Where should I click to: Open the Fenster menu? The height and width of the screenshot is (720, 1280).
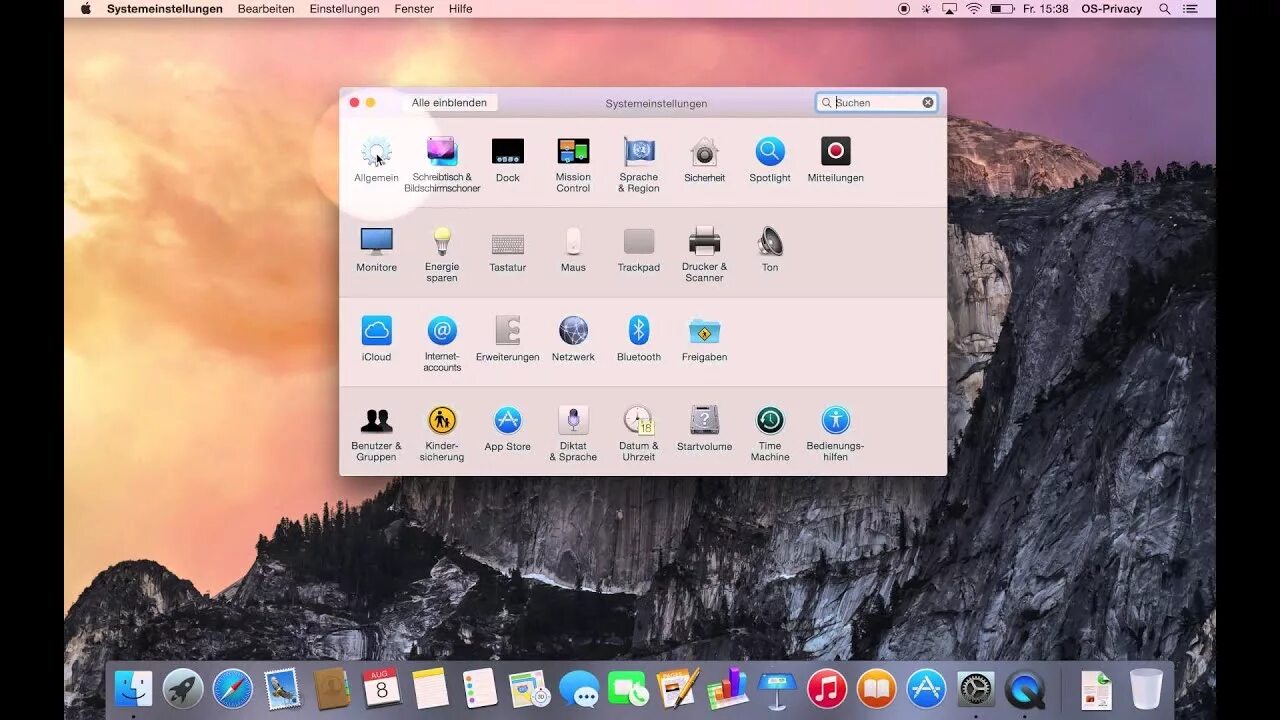[414, 8]
